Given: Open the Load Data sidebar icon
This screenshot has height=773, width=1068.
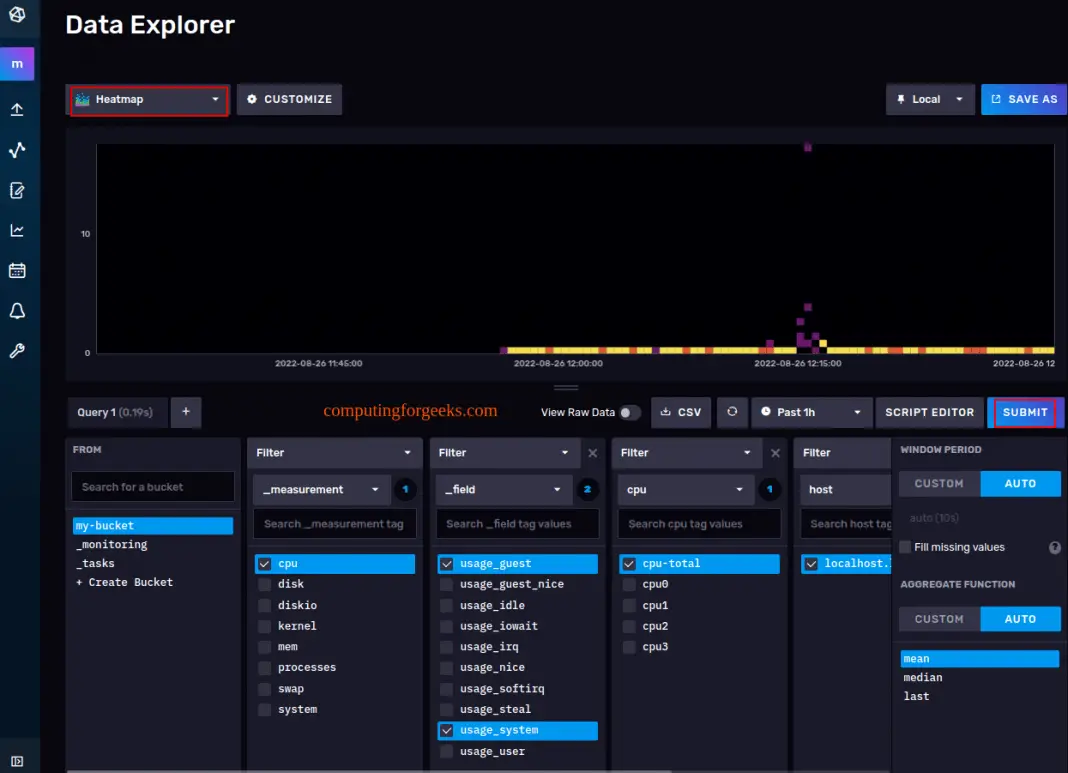Looking at the screenshot, I should point(18,109).
